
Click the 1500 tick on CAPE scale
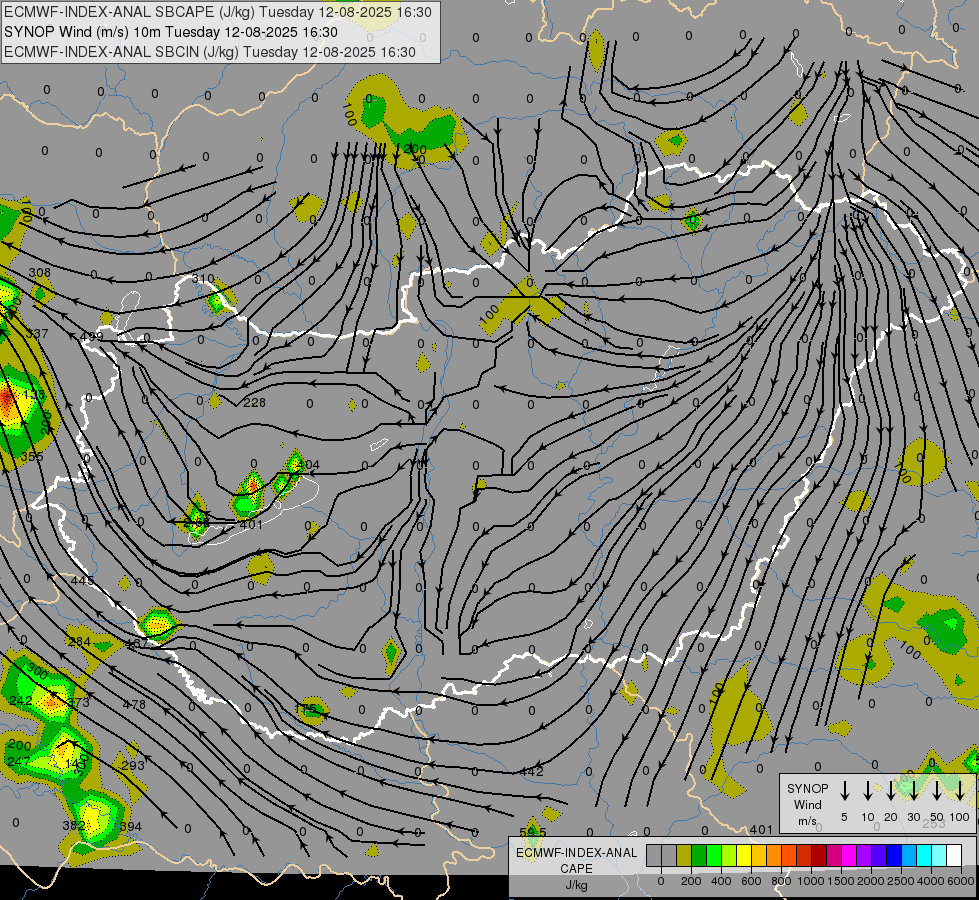coord(840,881)
